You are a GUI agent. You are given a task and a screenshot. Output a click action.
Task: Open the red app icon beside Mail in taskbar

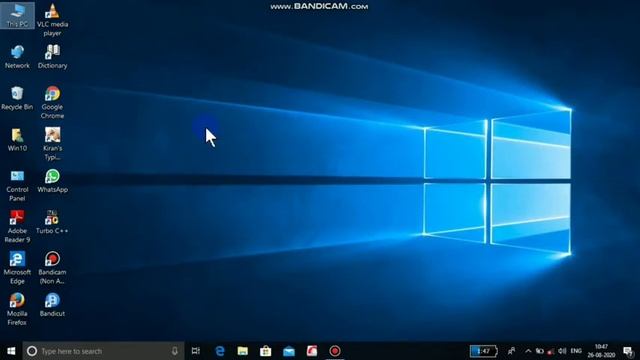312,351
